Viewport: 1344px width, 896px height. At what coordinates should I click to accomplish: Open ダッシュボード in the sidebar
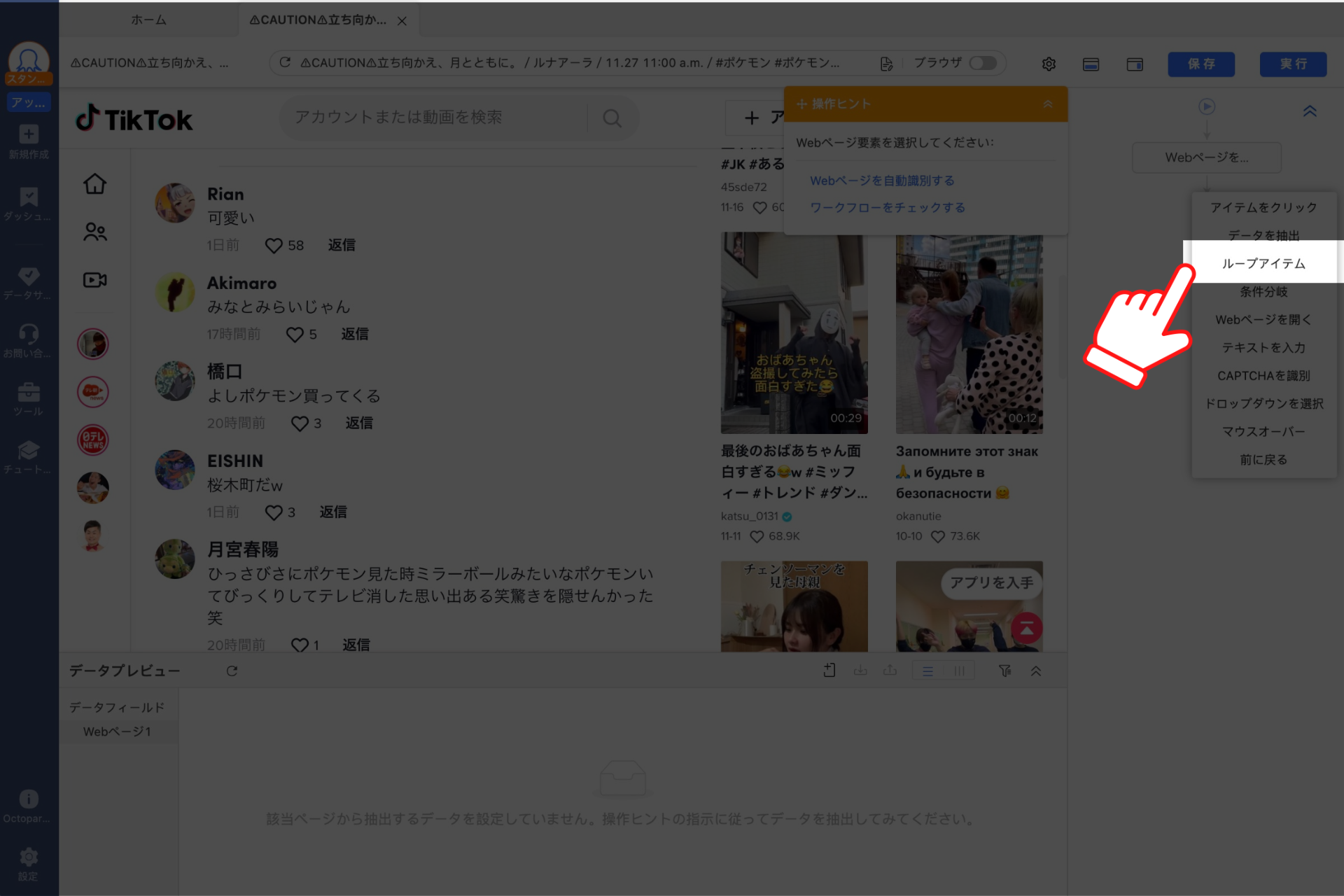tap(29, 204)
